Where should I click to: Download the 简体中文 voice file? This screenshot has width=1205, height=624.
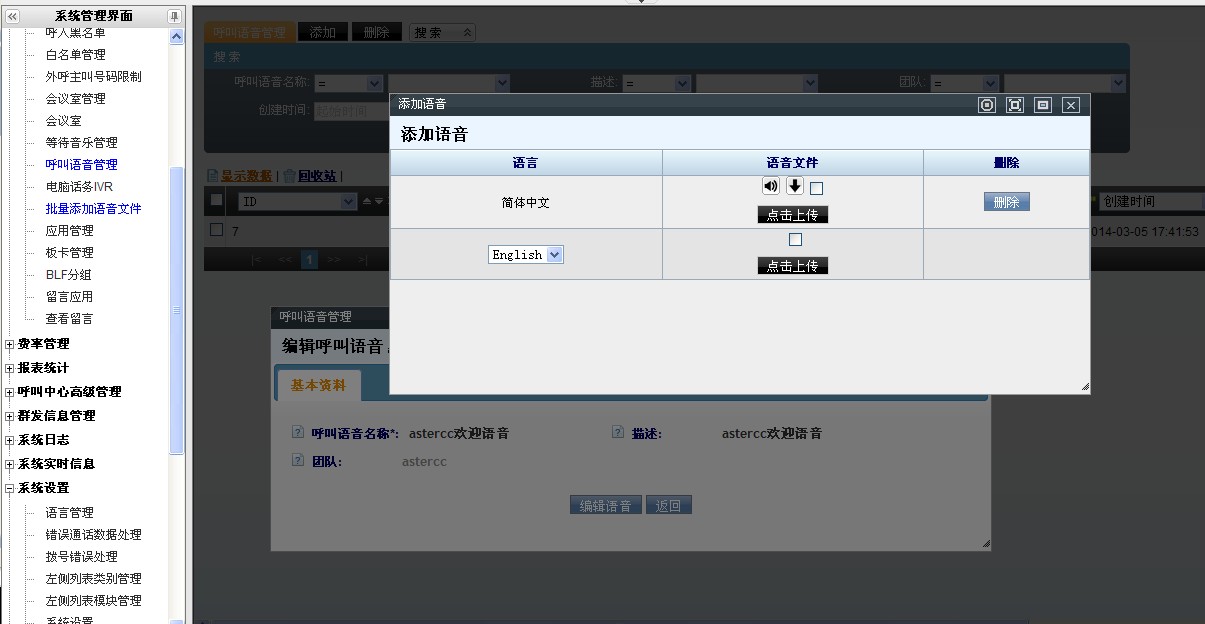point(795,186)
